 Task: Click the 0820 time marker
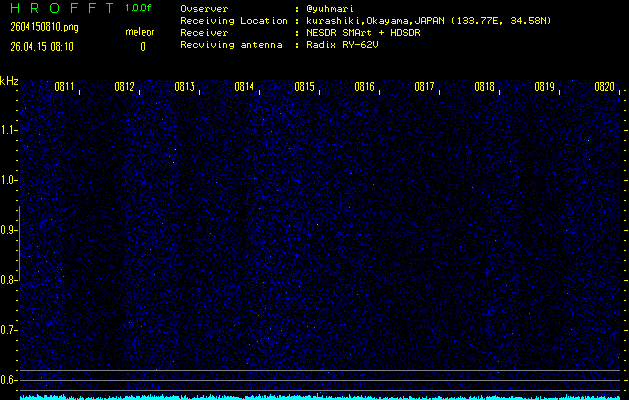[x=604, y=87]
